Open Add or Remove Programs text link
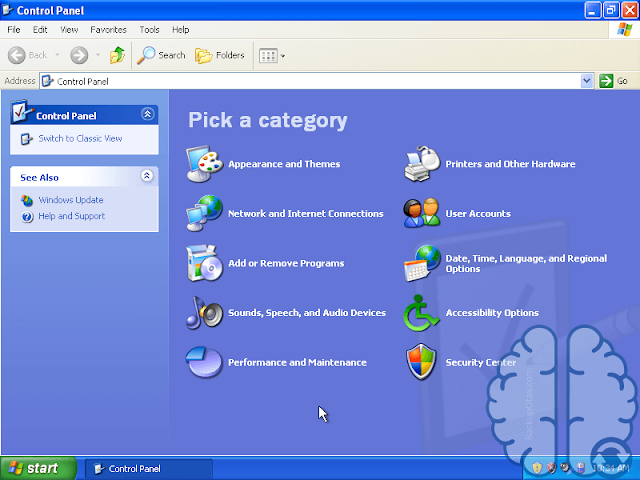 [286, 263]
